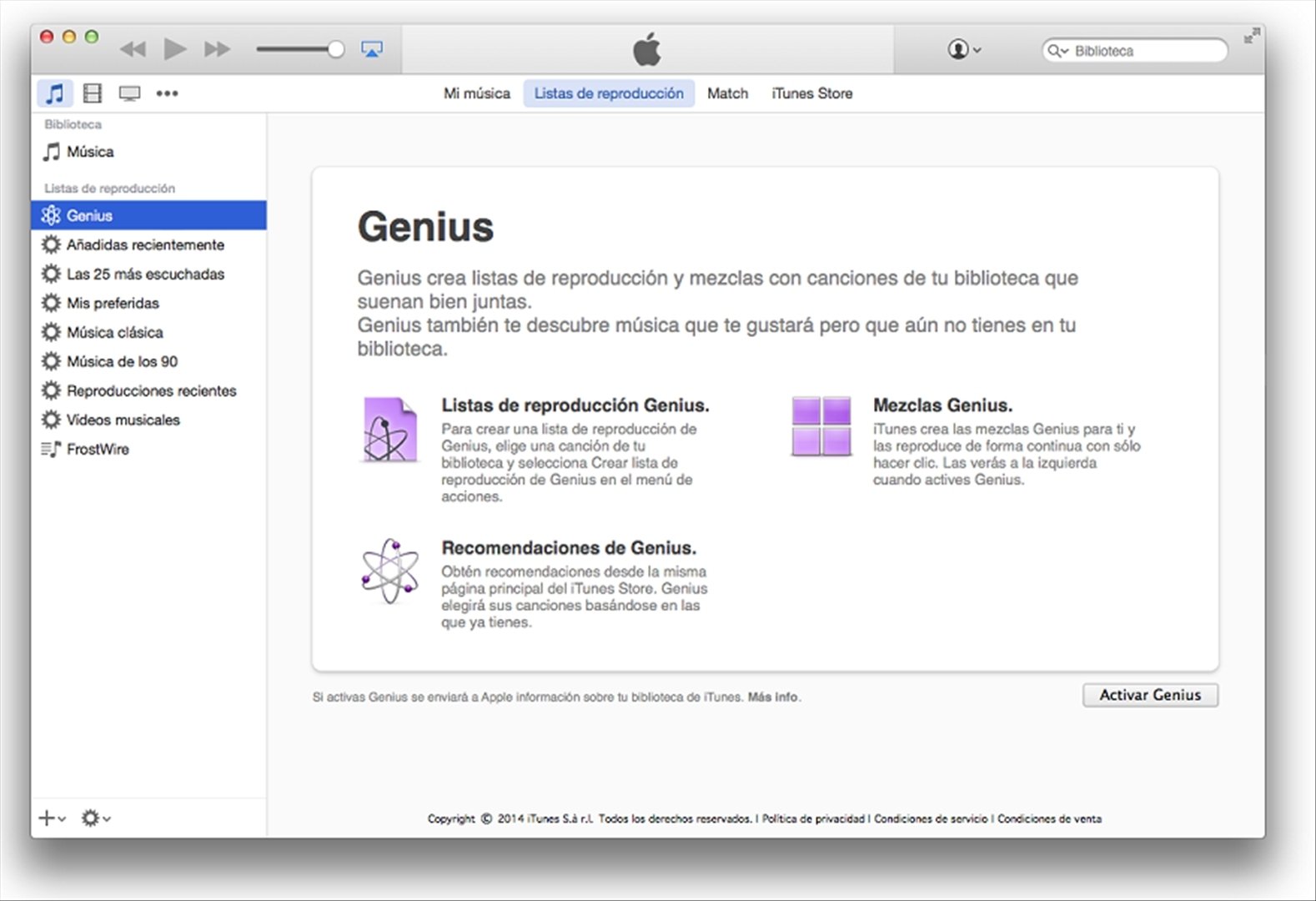Select Música in the Biblioteca sidebar
The height and width of the screenshot is (901, 1316).
[x=149, y=152]
